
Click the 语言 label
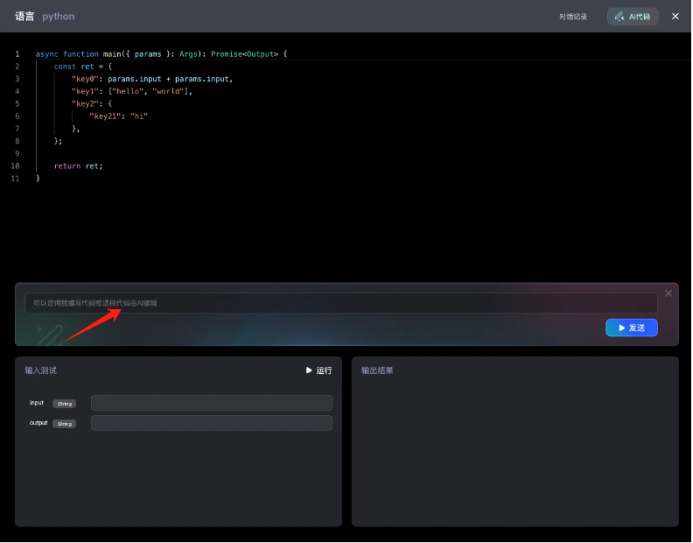coord(24,16)
